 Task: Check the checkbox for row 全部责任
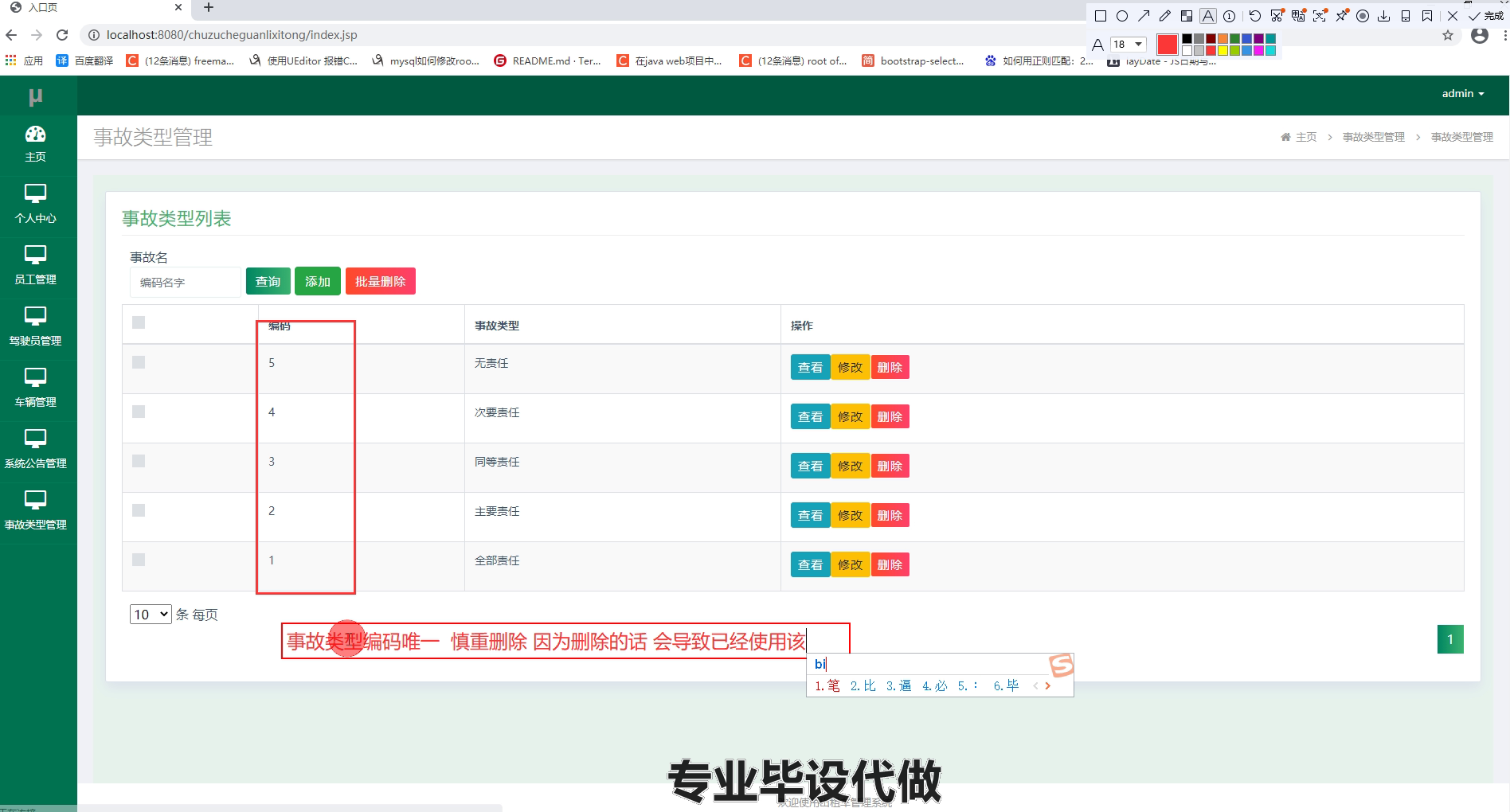pos(139,560)
